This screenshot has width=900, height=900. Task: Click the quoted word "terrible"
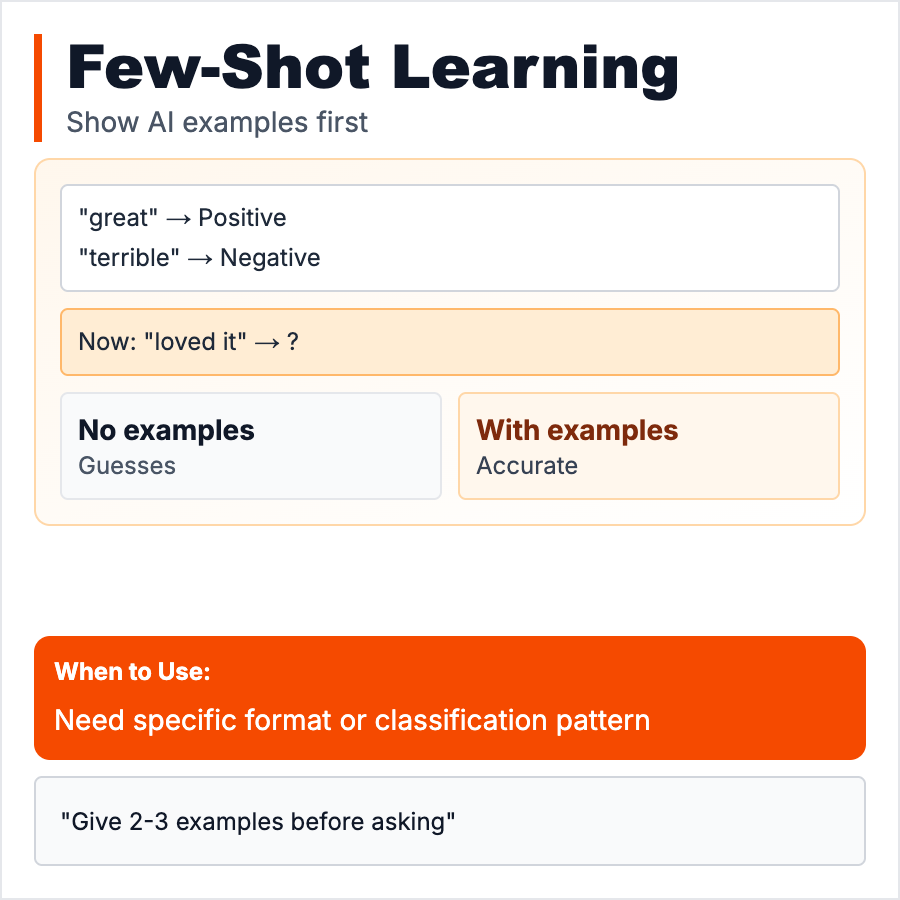(x=129, y=258)
